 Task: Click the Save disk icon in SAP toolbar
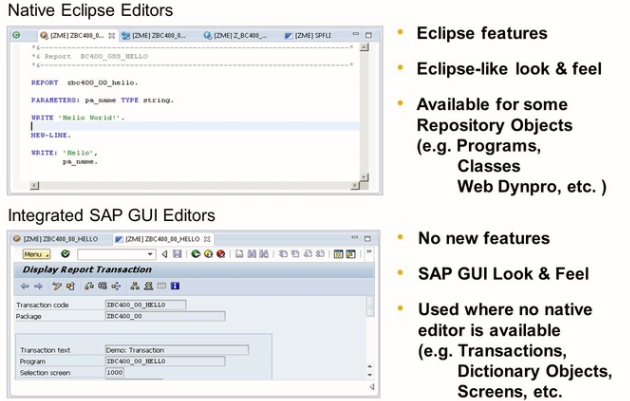pyautogui.click(x=177, y=254)
